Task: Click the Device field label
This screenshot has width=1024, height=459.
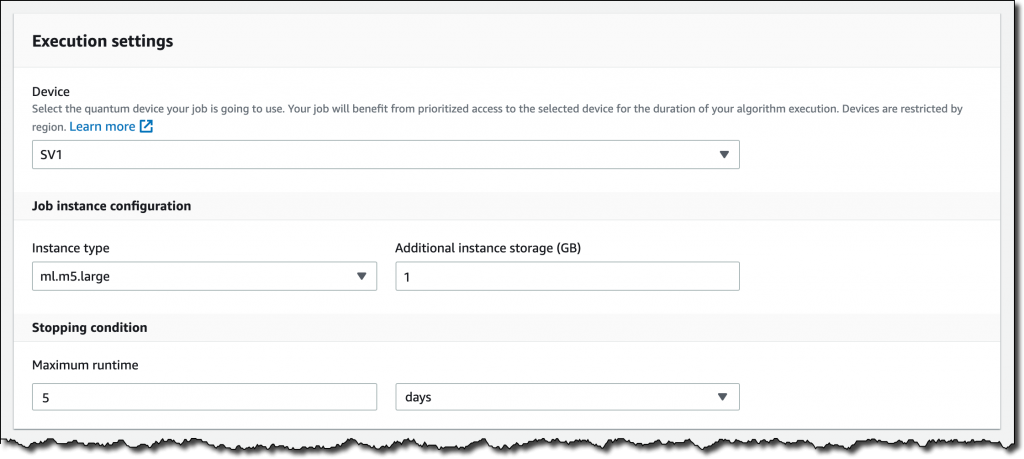Action: point(50,92)
